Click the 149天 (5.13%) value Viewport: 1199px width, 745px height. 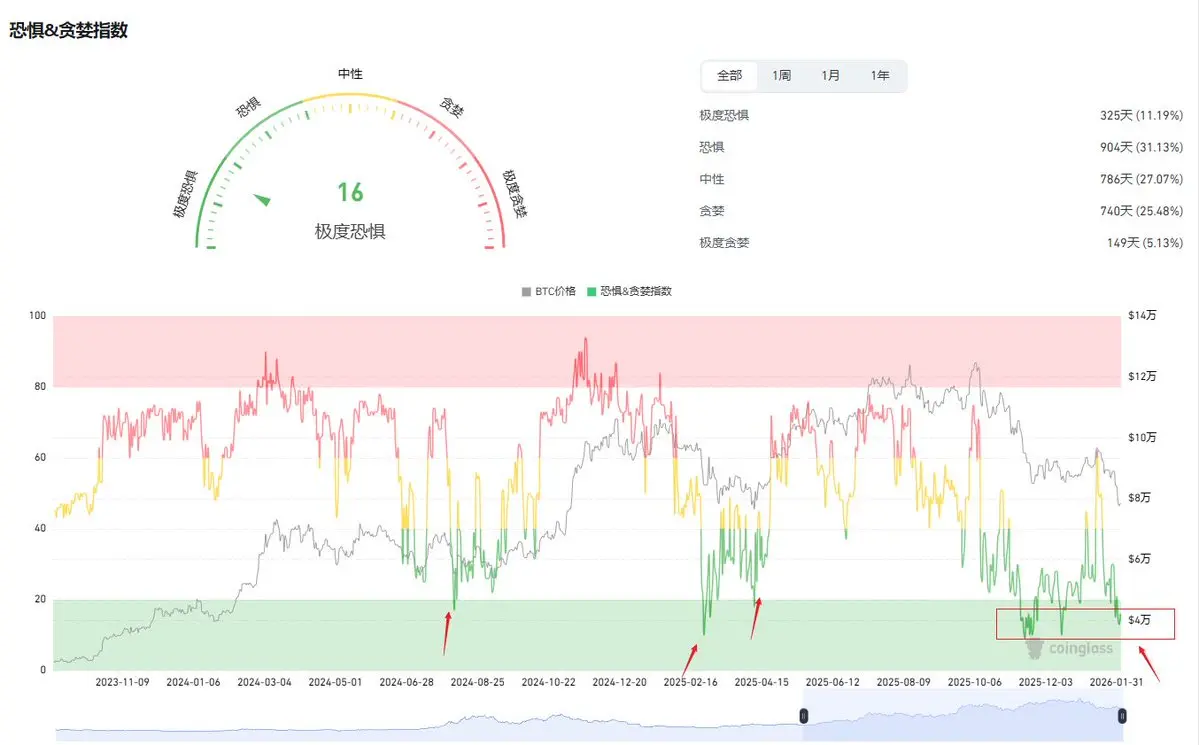(1145, 243)
